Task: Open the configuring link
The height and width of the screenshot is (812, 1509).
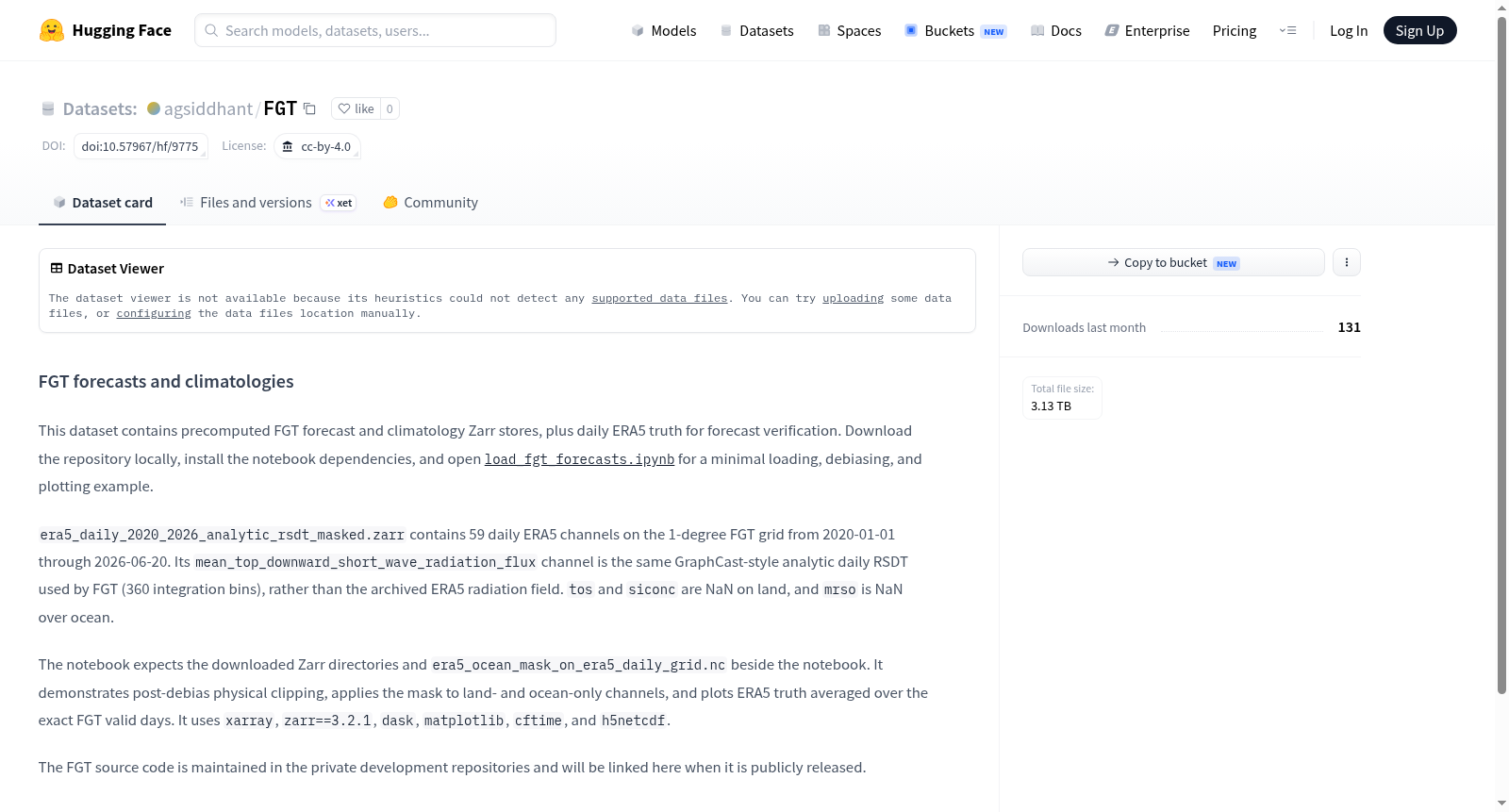Action: [x=154, y=313]
